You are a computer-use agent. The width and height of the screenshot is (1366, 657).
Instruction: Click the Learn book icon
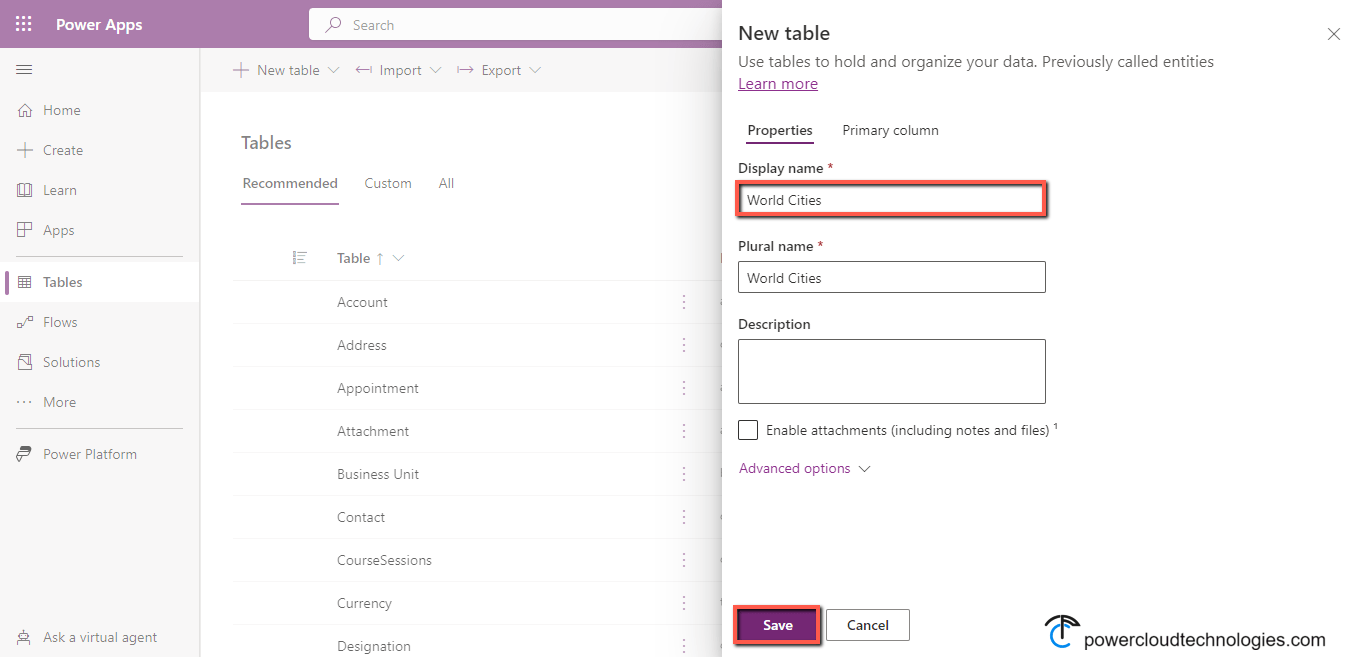tap(25, 190)
